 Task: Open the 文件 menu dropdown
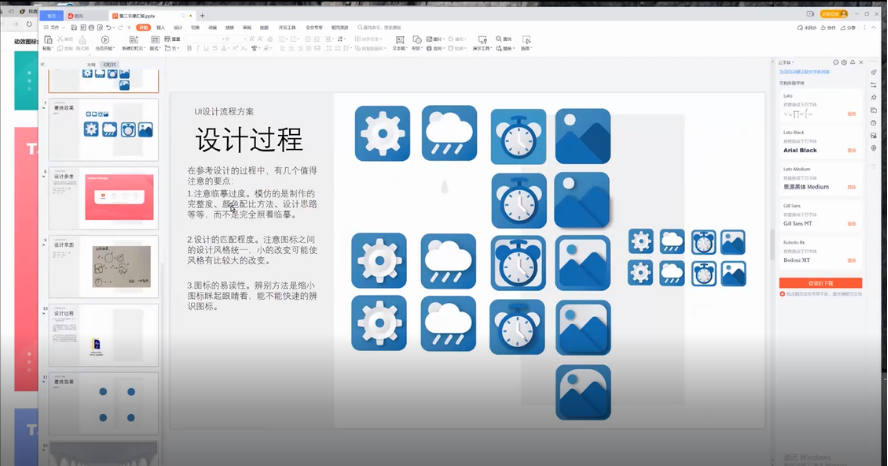point(54,28)
